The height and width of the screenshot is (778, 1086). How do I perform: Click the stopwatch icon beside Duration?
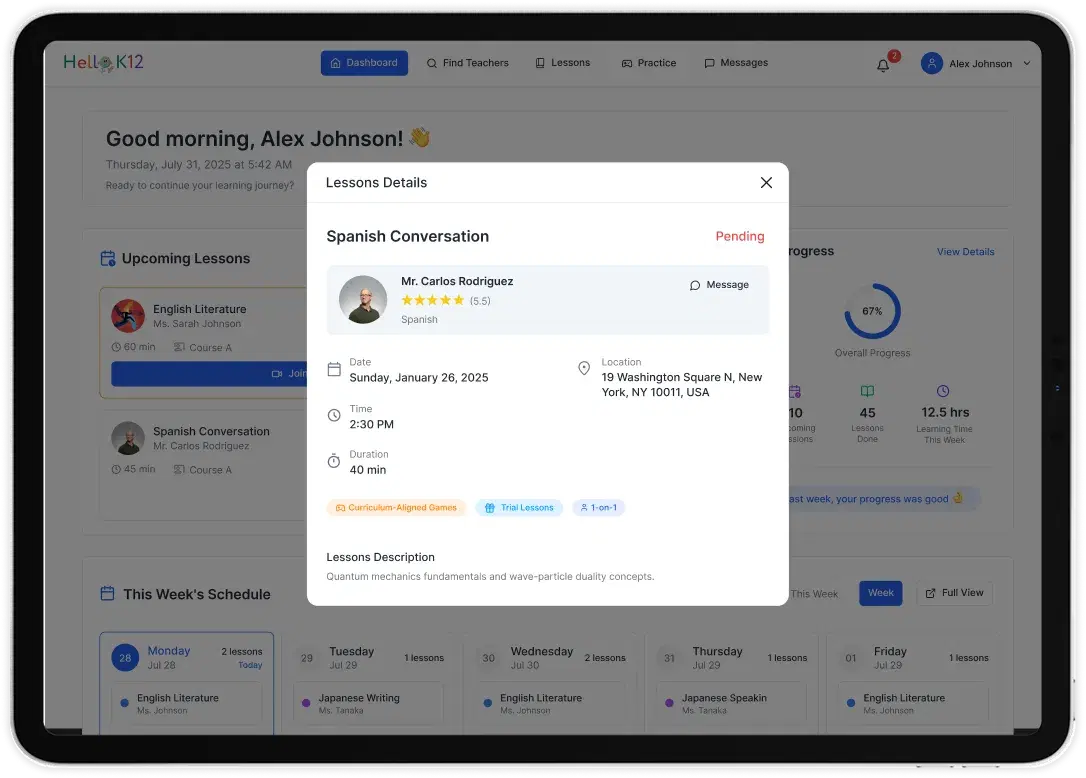(334, 461)
